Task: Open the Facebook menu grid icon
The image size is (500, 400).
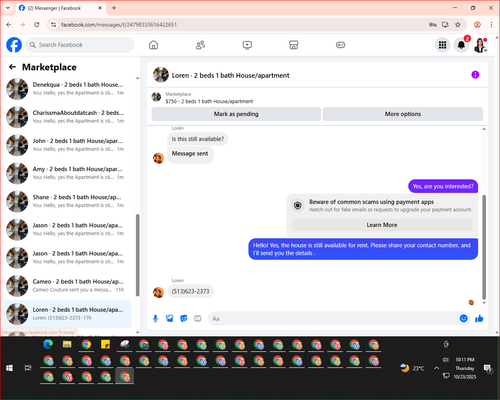Action: 442,45
